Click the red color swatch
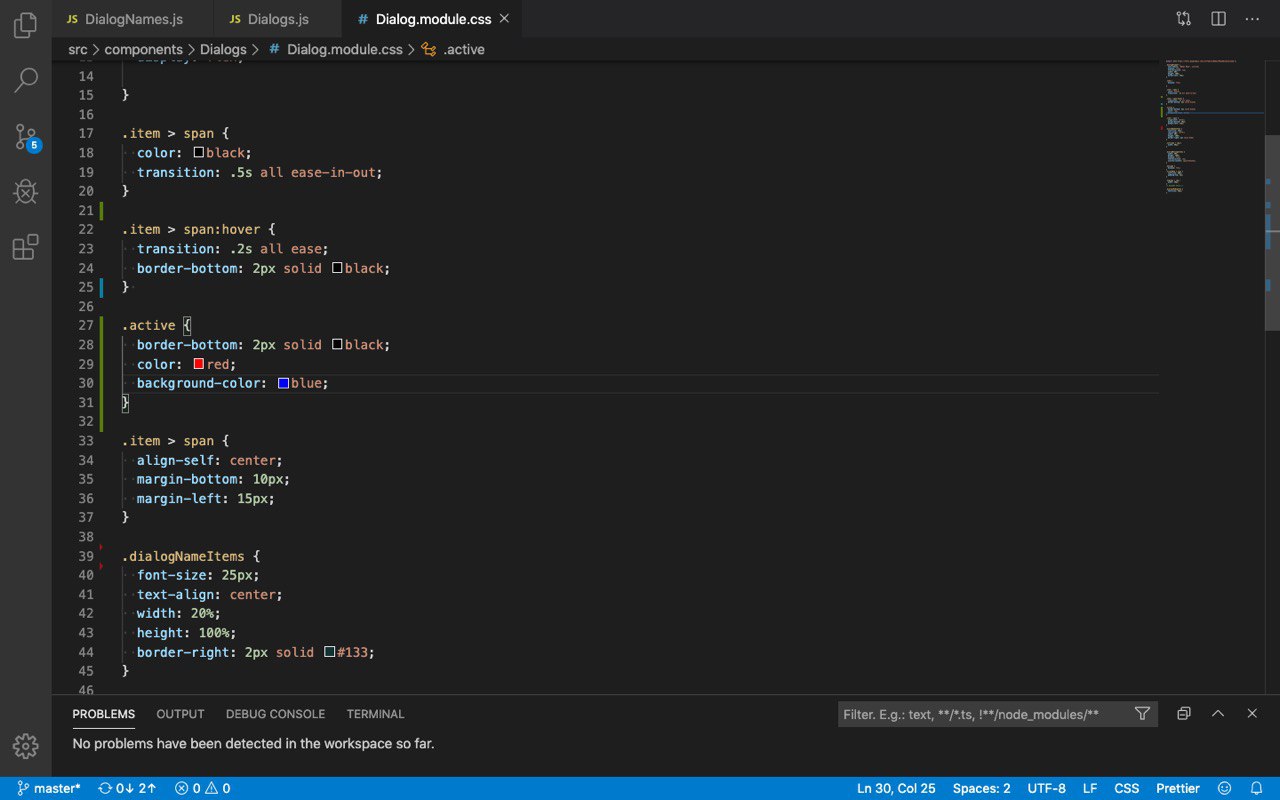The width and height of the screenshot is (1280, 800). [199, 364]
